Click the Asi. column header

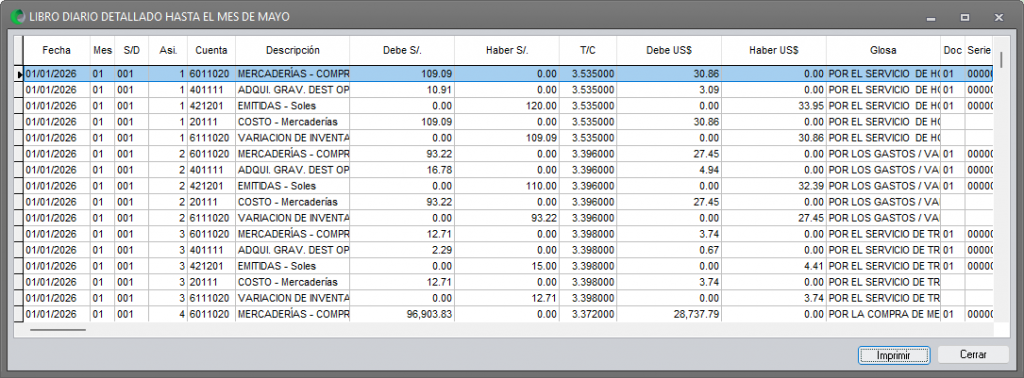[x=168, y=50]
